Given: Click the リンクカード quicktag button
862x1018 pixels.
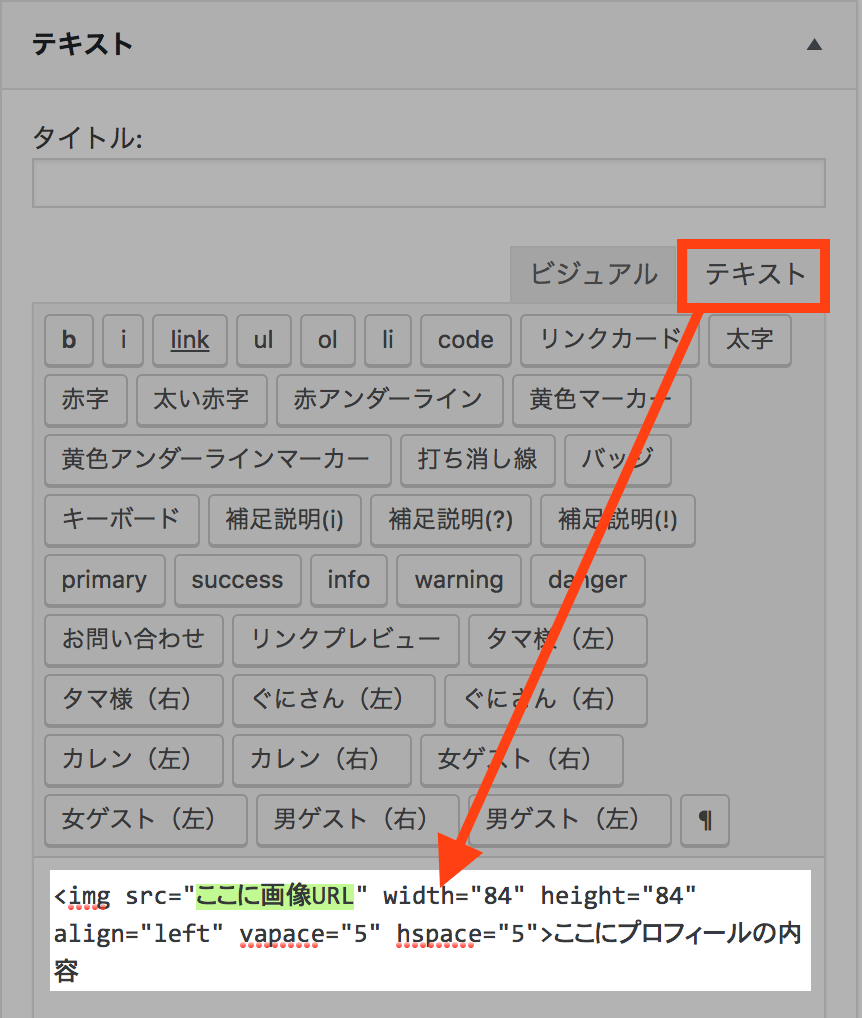Looking at the screenshot, I should pos(610,340).
